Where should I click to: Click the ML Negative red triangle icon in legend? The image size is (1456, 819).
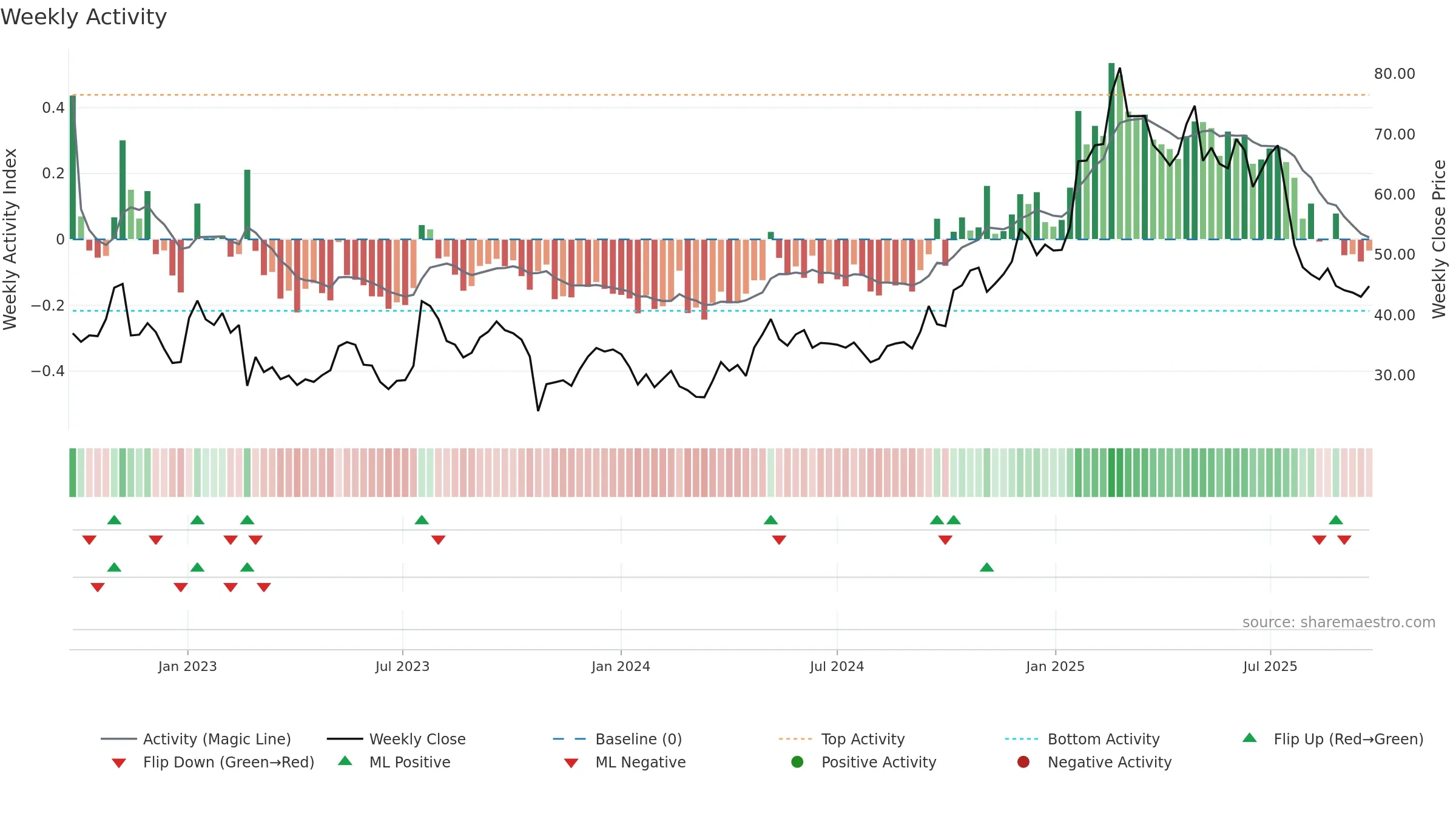[x=571, y=763]
